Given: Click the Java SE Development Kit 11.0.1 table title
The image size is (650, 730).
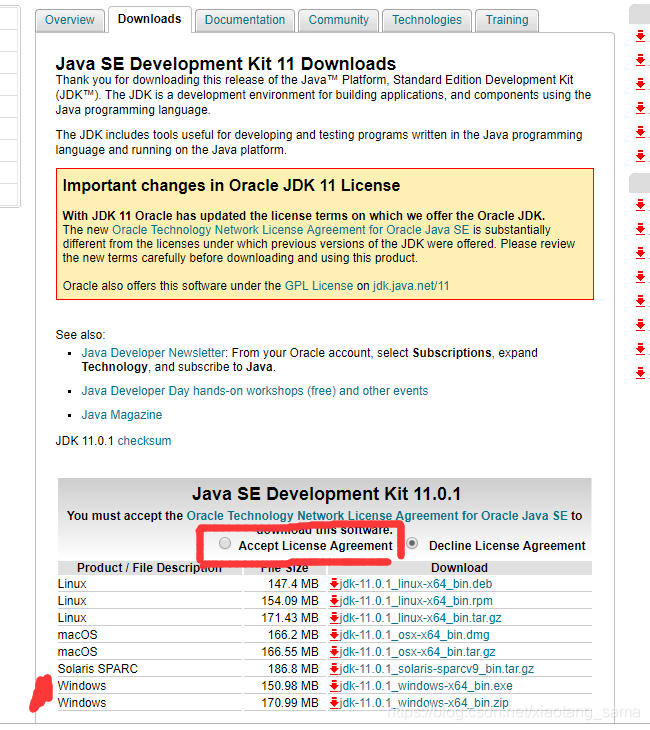Looking at the screenshot, I should [326, 494].
